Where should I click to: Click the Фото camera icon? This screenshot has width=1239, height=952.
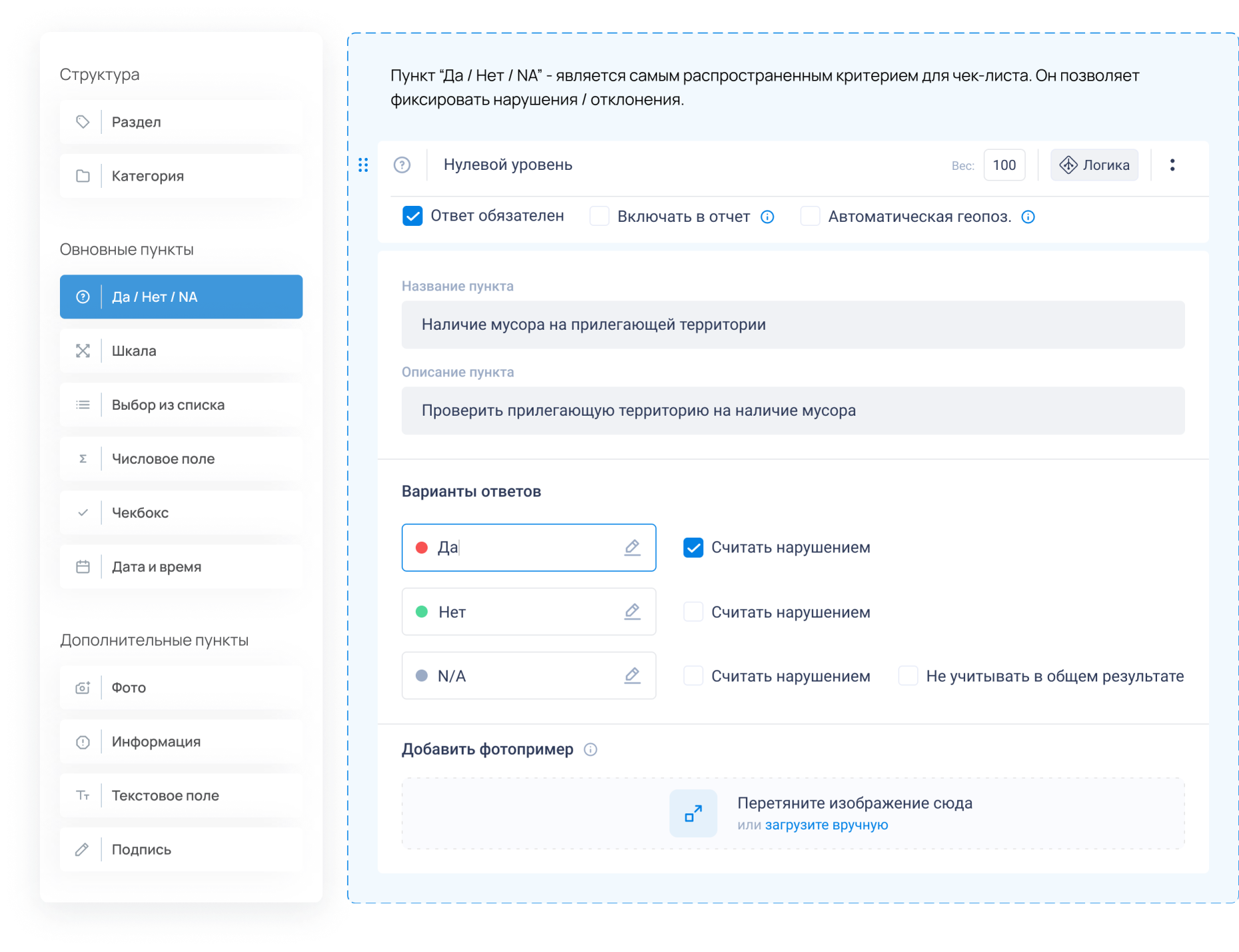point(83,688)
